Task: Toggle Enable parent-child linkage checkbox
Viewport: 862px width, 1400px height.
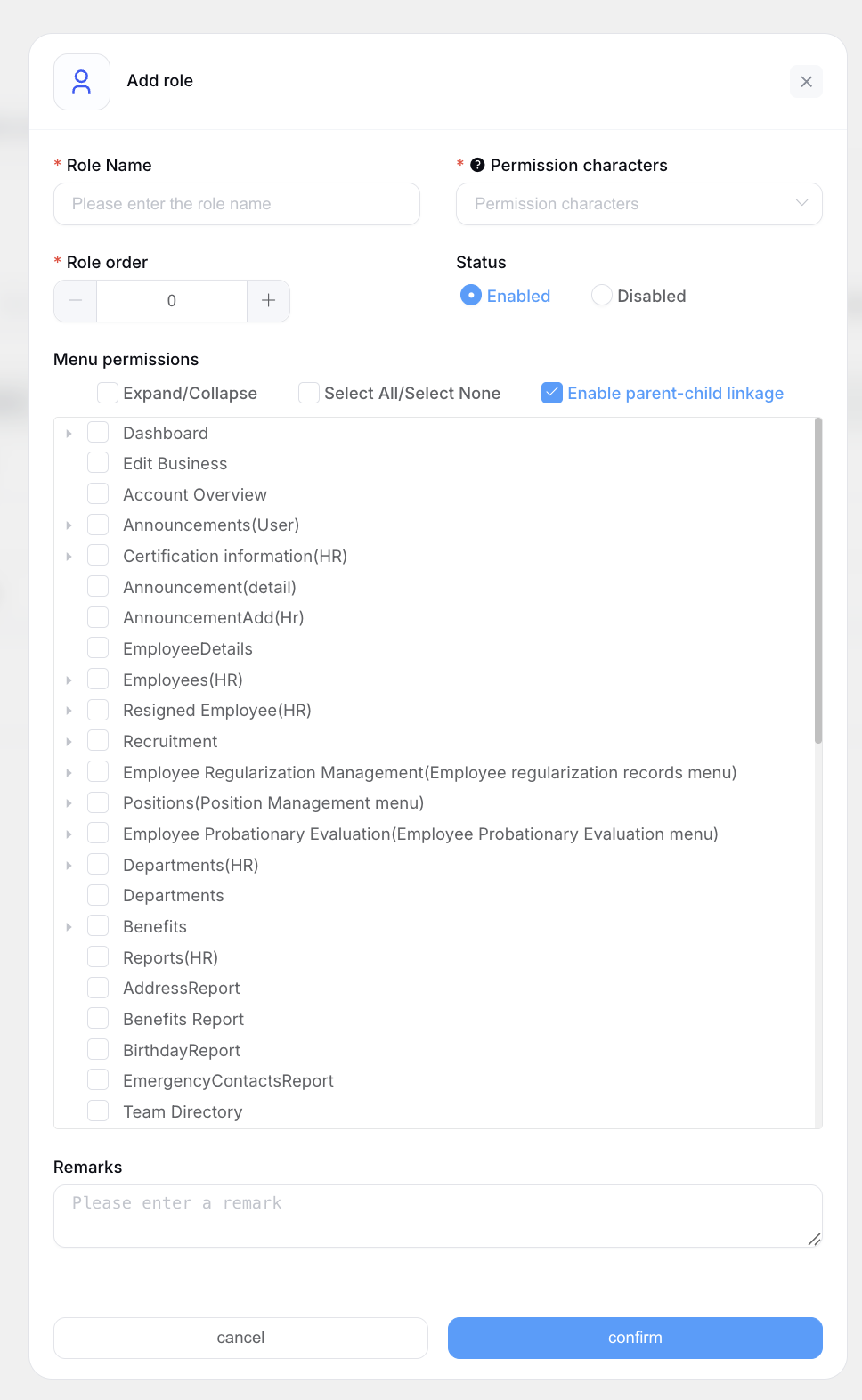Action: tap(552, 393)
